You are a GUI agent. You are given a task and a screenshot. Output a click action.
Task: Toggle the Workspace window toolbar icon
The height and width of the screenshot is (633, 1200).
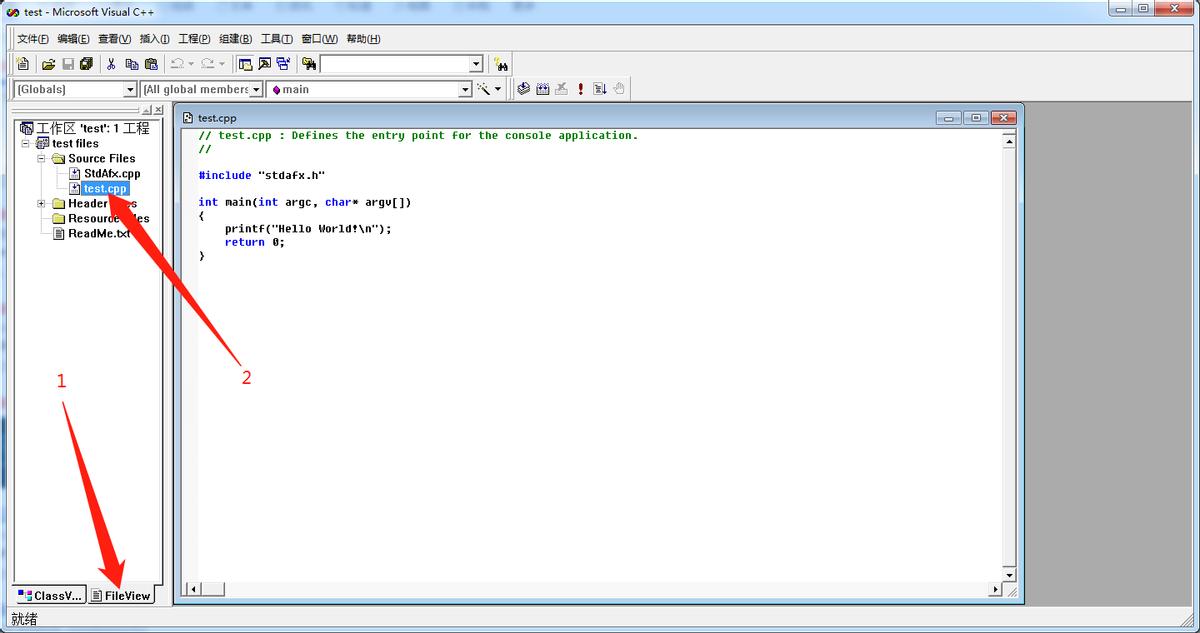pyautogui.click(x=245, y=64)
